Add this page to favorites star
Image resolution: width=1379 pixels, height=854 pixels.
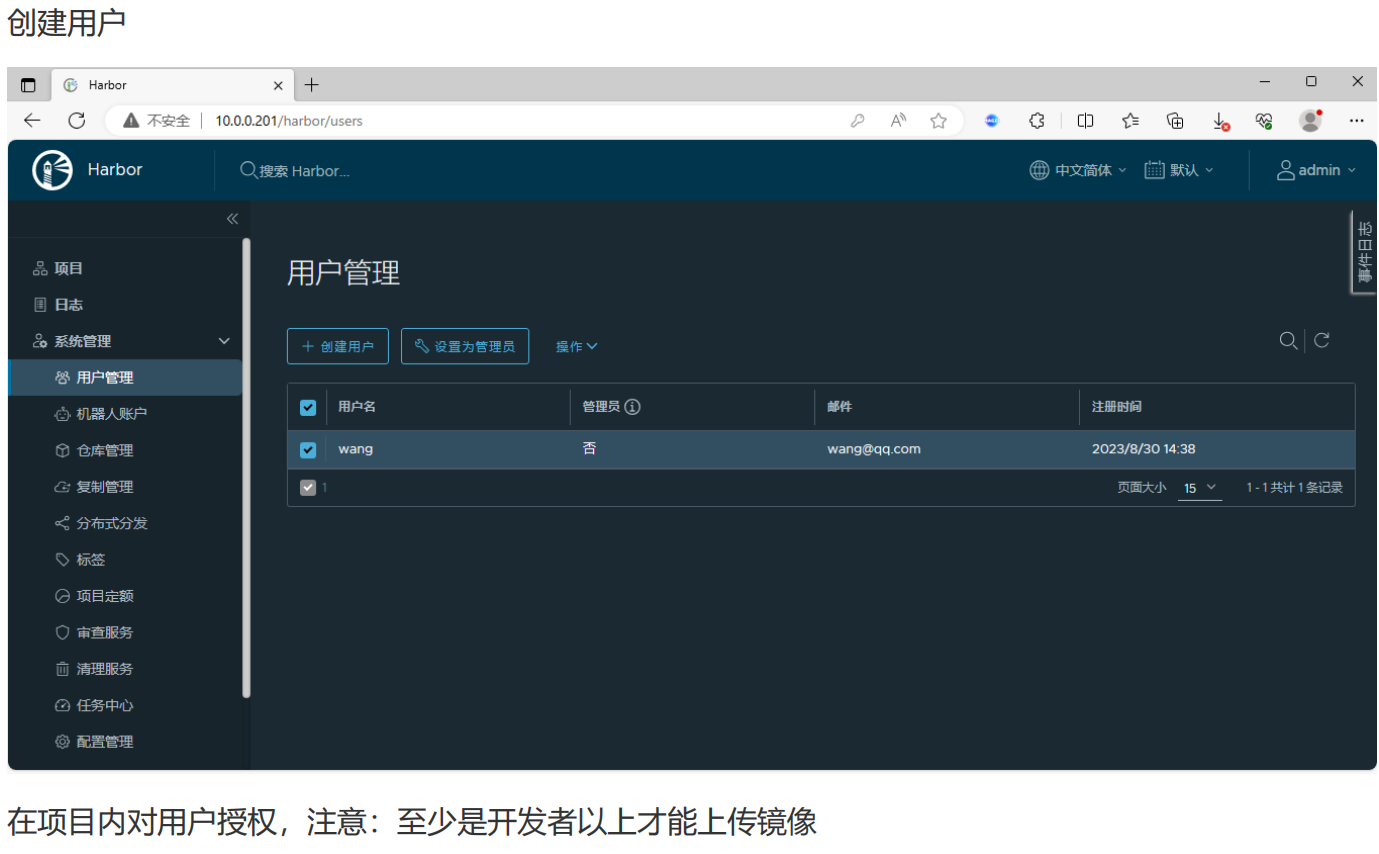pyautogui.click(x=938, y=121)
